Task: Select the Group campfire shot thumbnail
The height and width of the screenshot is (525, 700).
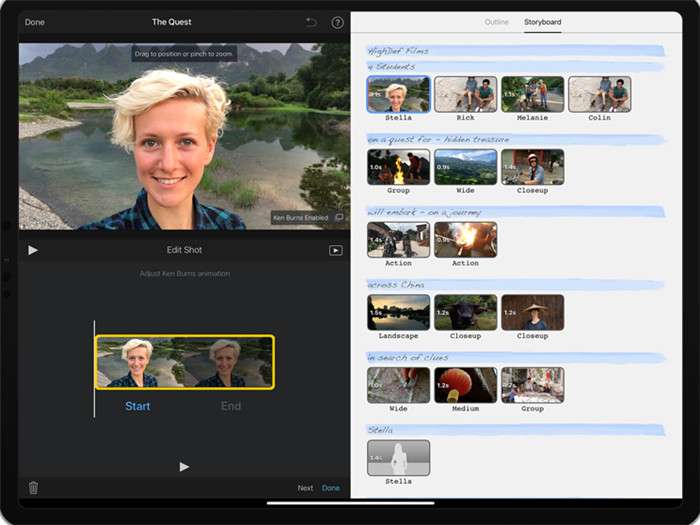Action: pos(398,167)
